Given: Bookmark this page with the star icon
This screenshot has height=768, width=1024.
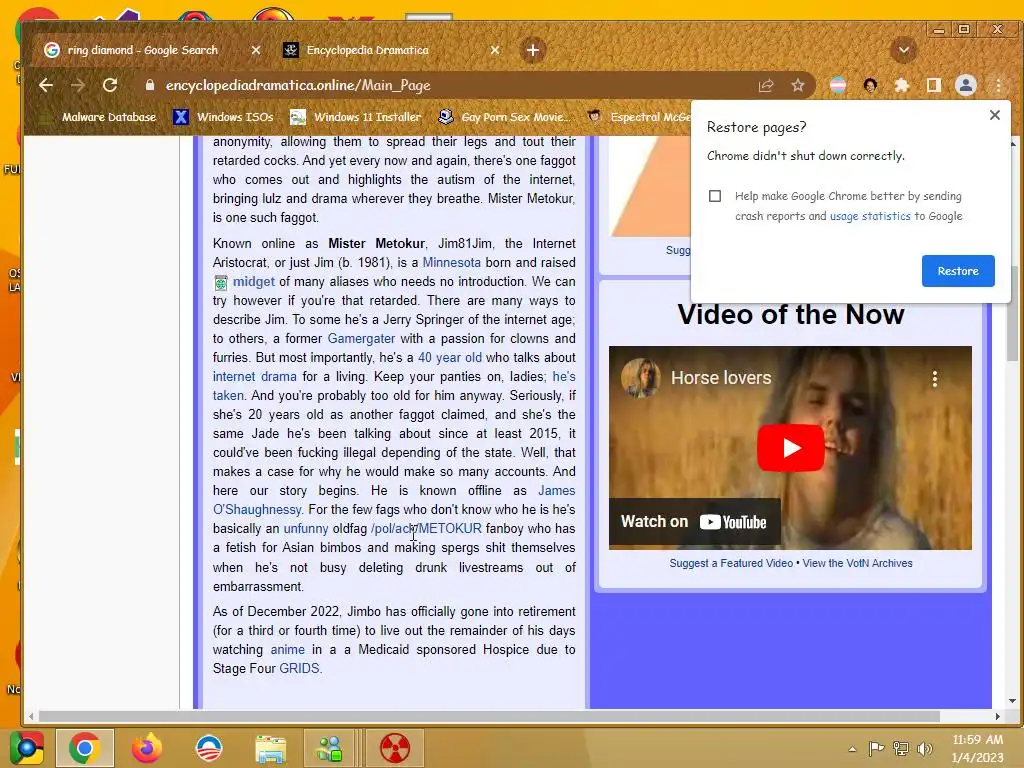Looking at the screenshot, I should coord(797,85).
